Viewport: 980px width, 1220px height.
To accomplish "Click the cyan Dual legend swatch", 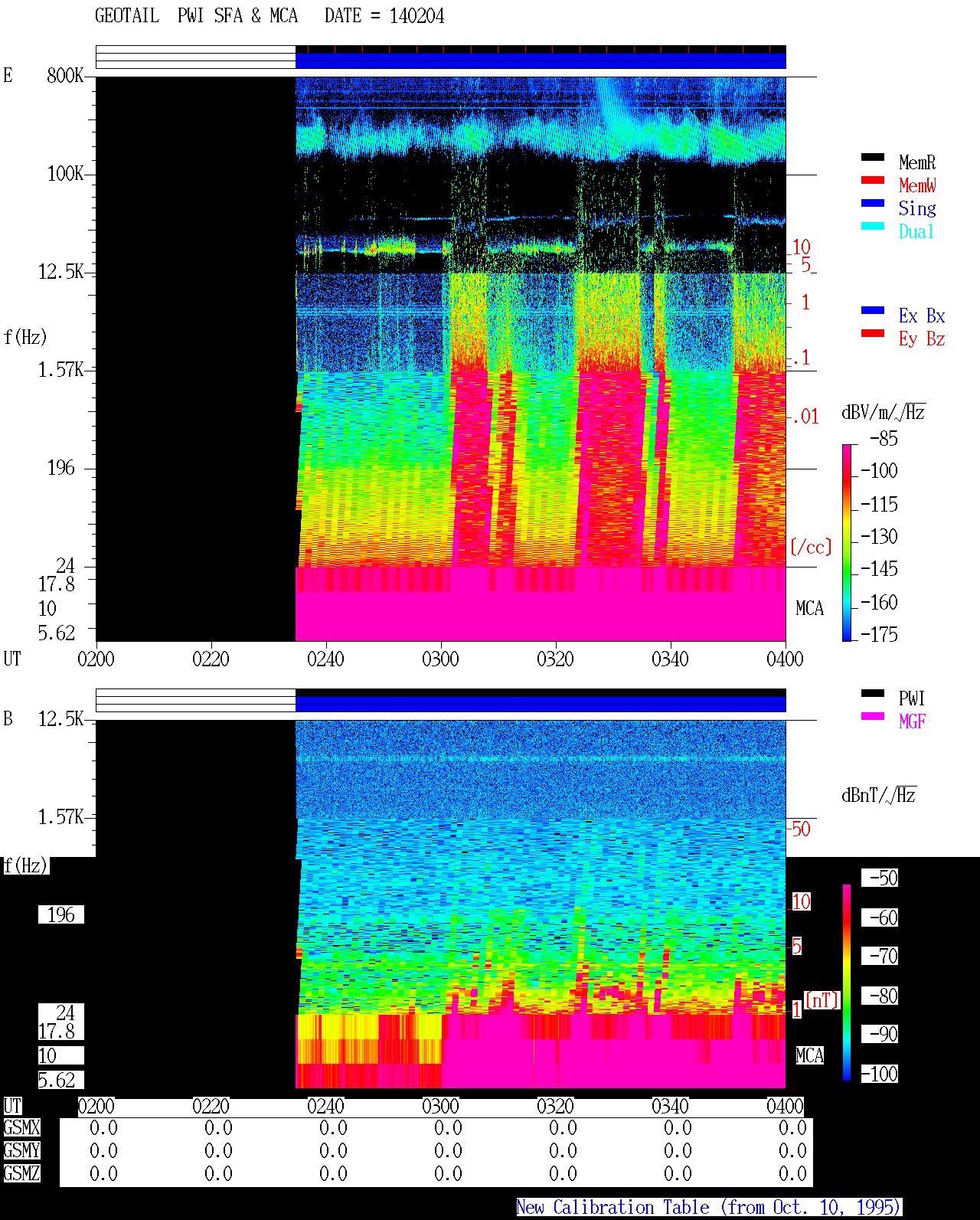I will click(873, 226).
